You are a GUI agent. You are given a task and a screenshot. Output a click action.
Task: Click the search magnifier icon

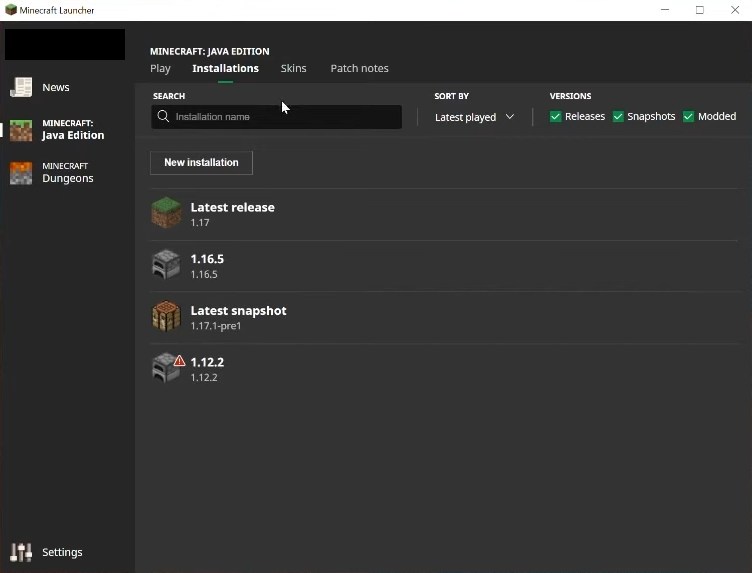click(163, 117)
